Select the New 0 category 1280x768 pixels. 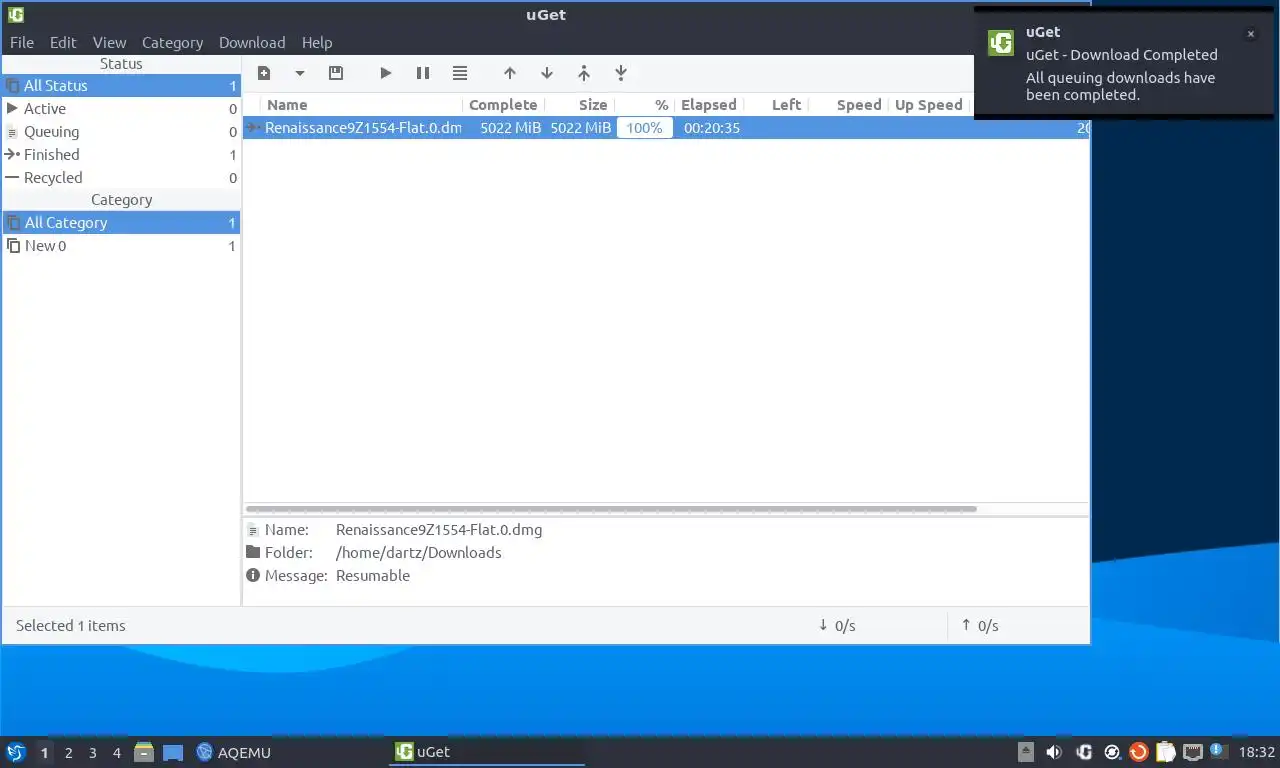121,246
